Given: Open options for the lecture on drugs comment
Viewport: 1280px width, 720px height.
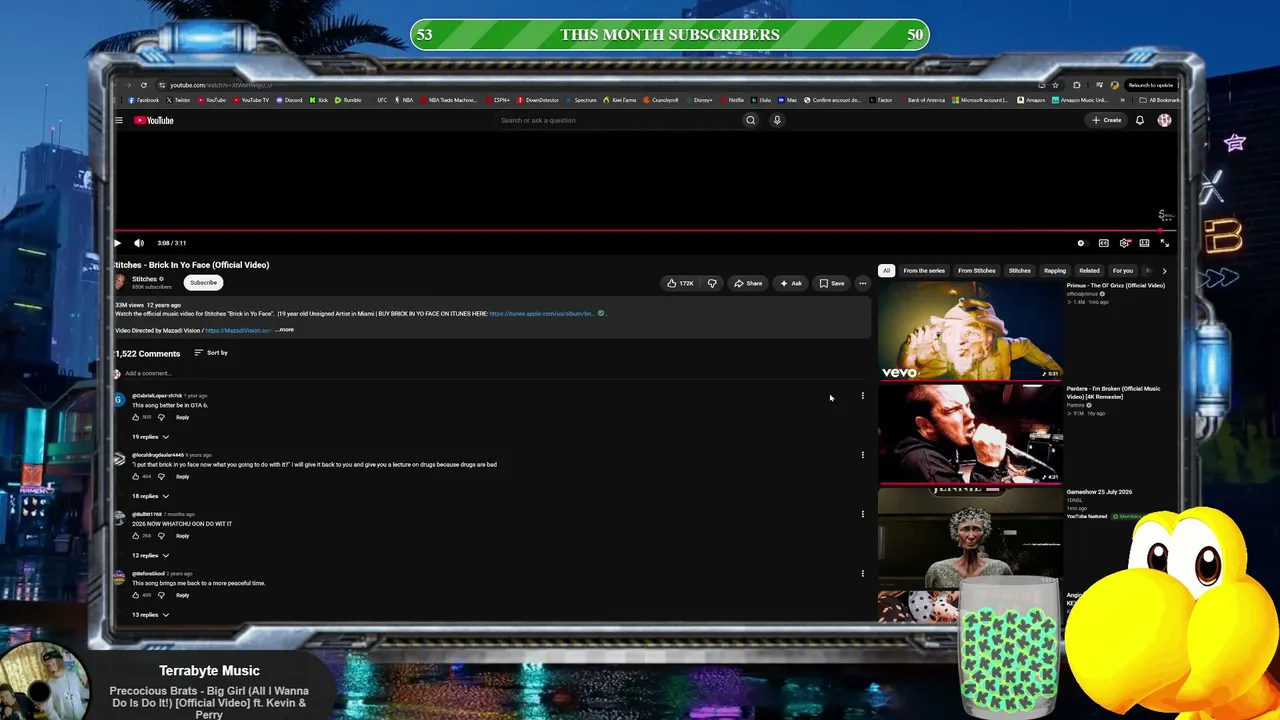Looking at the screenshot, I should point(862,455).
